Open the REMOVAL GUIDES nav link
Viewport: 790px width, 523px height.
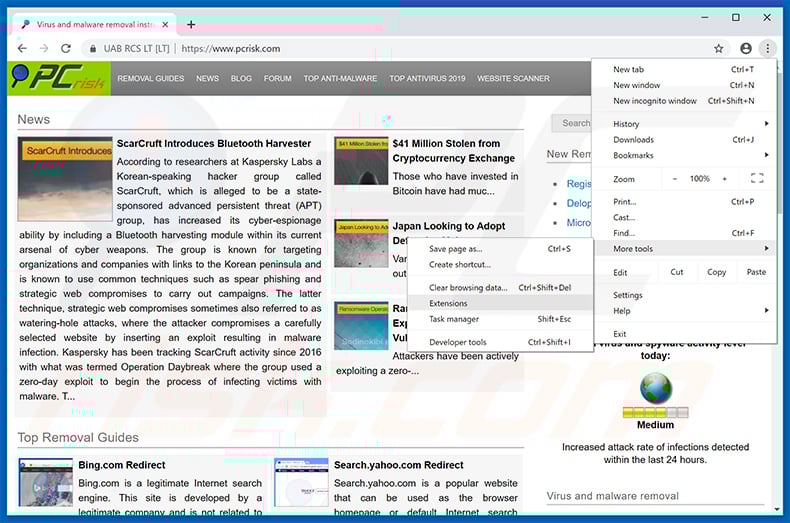click(151, 79)
